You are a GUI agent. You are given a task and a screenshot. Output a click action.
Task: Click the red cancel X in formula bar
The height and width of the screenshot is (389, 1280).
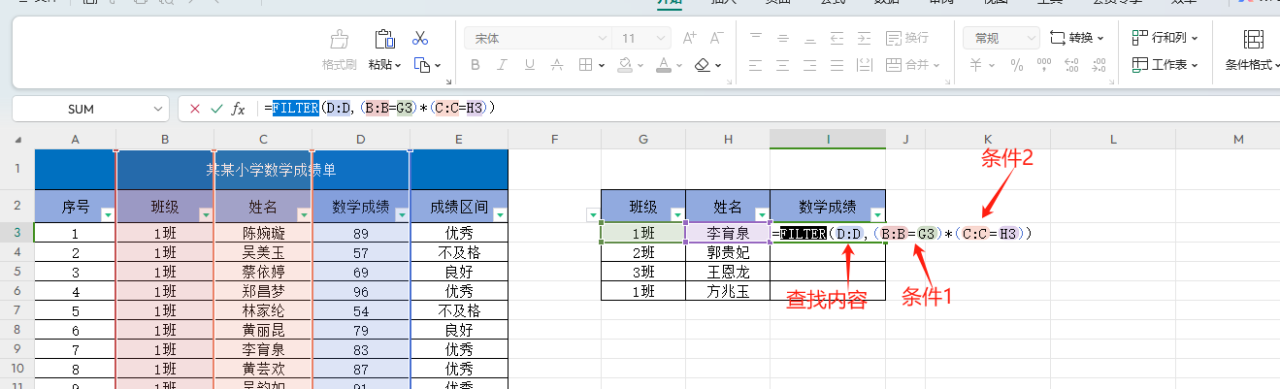194,108
